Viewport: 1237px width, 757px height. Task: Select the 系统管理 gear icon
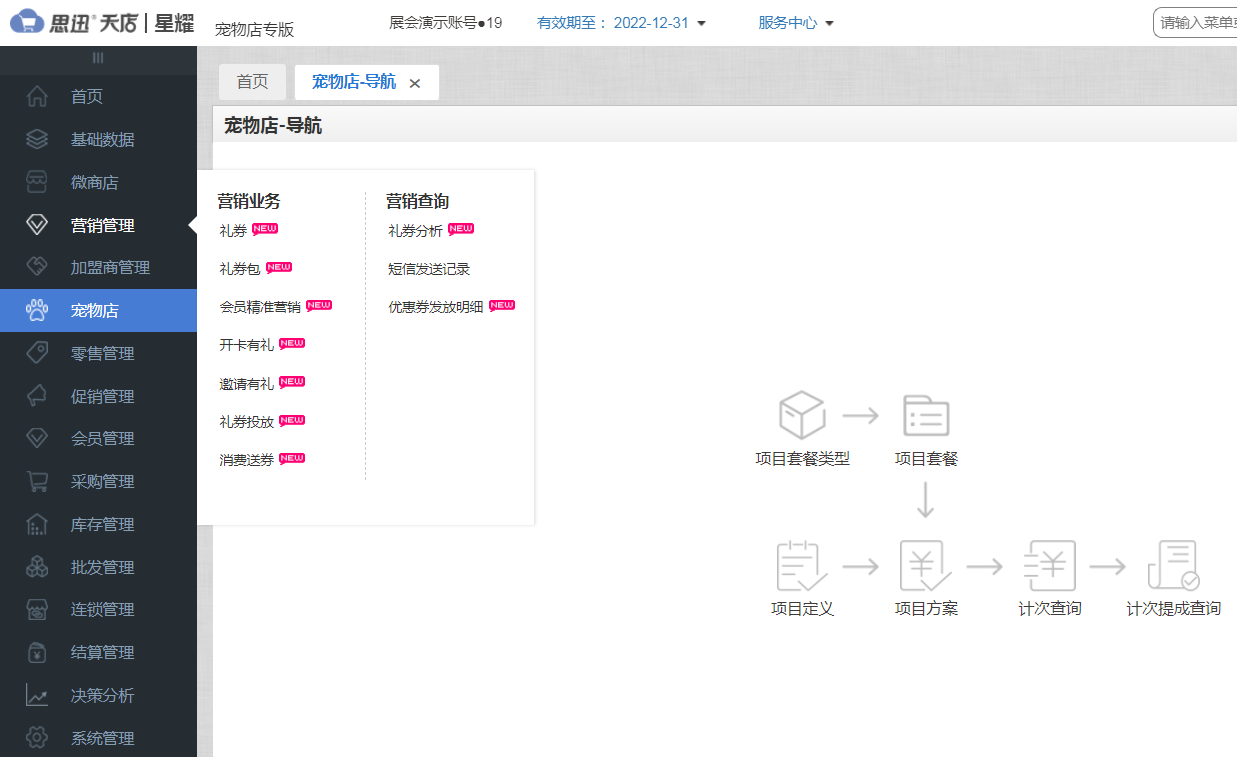pos(37,738)
